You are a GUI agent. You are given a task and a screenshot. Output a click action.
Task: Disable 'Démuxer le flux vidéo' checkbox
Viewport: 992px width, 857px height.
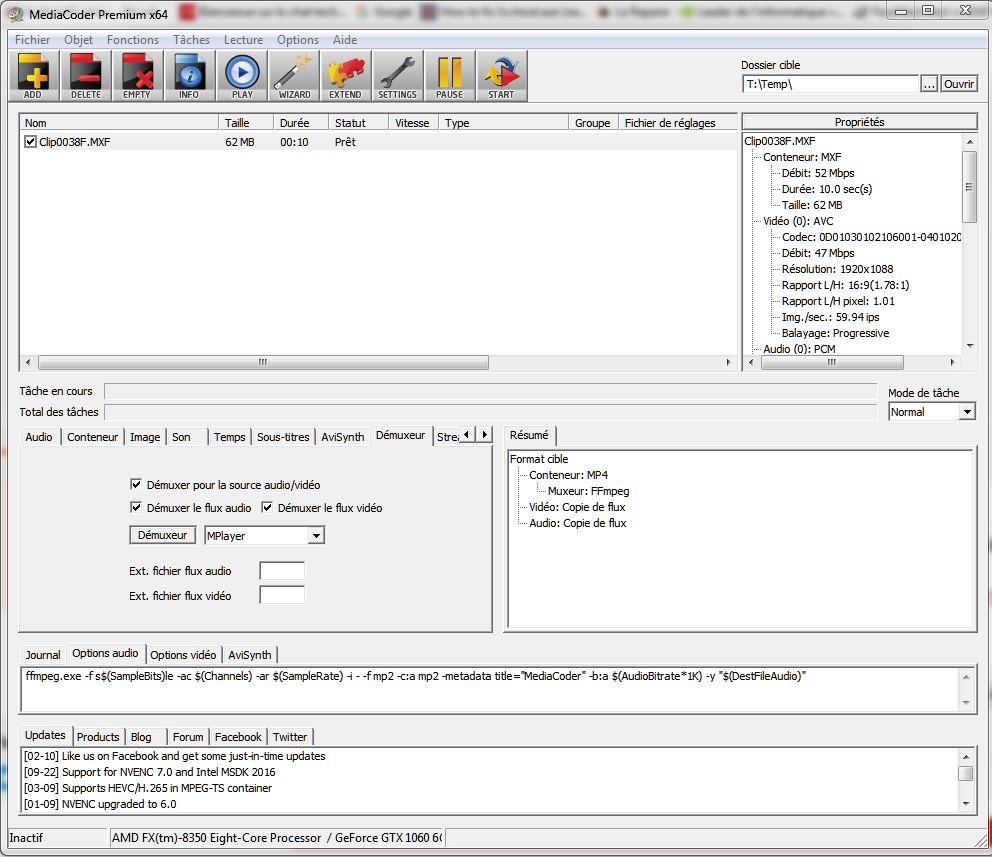pos(268,508)
